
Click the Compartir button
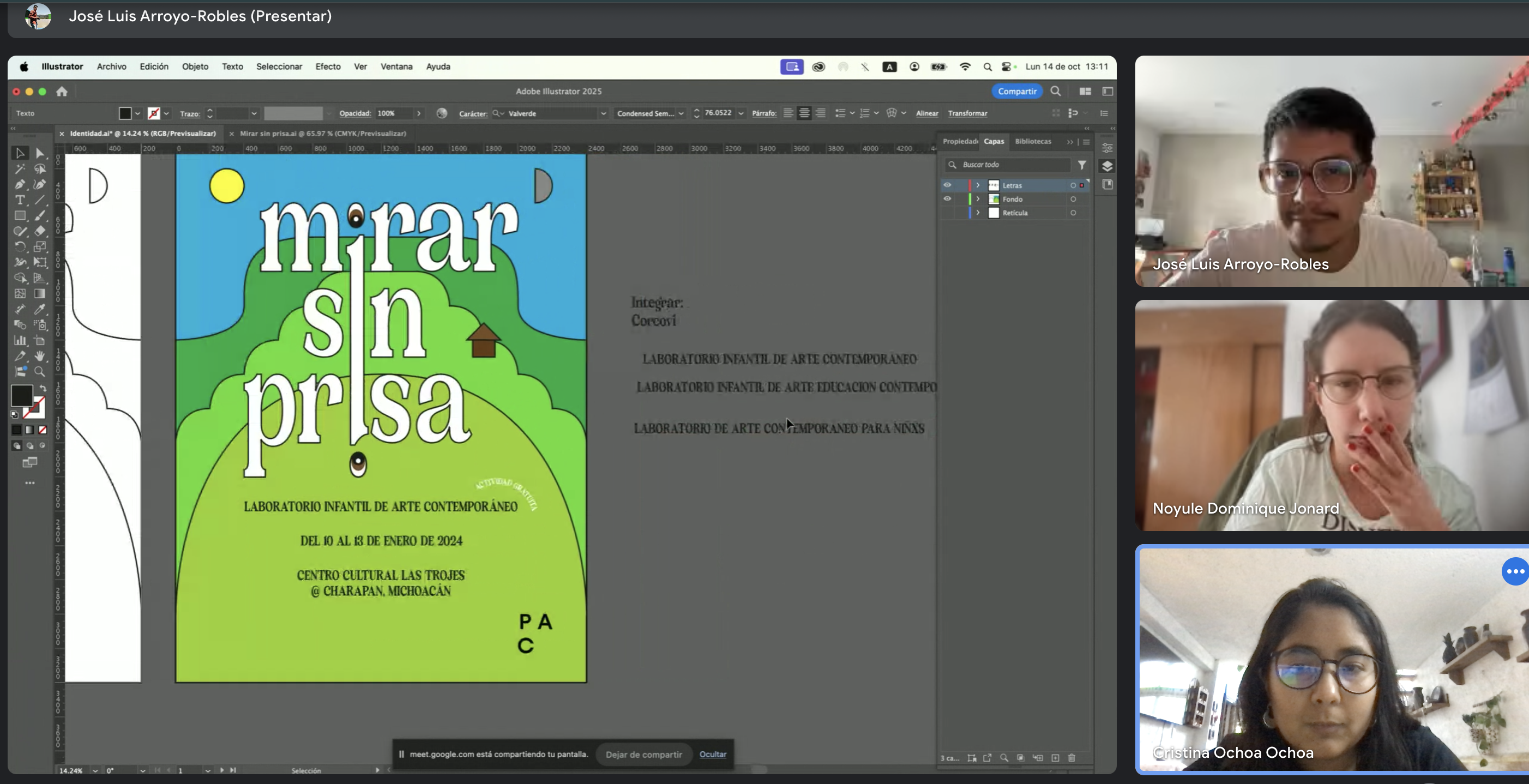(x=1017, y=91)
